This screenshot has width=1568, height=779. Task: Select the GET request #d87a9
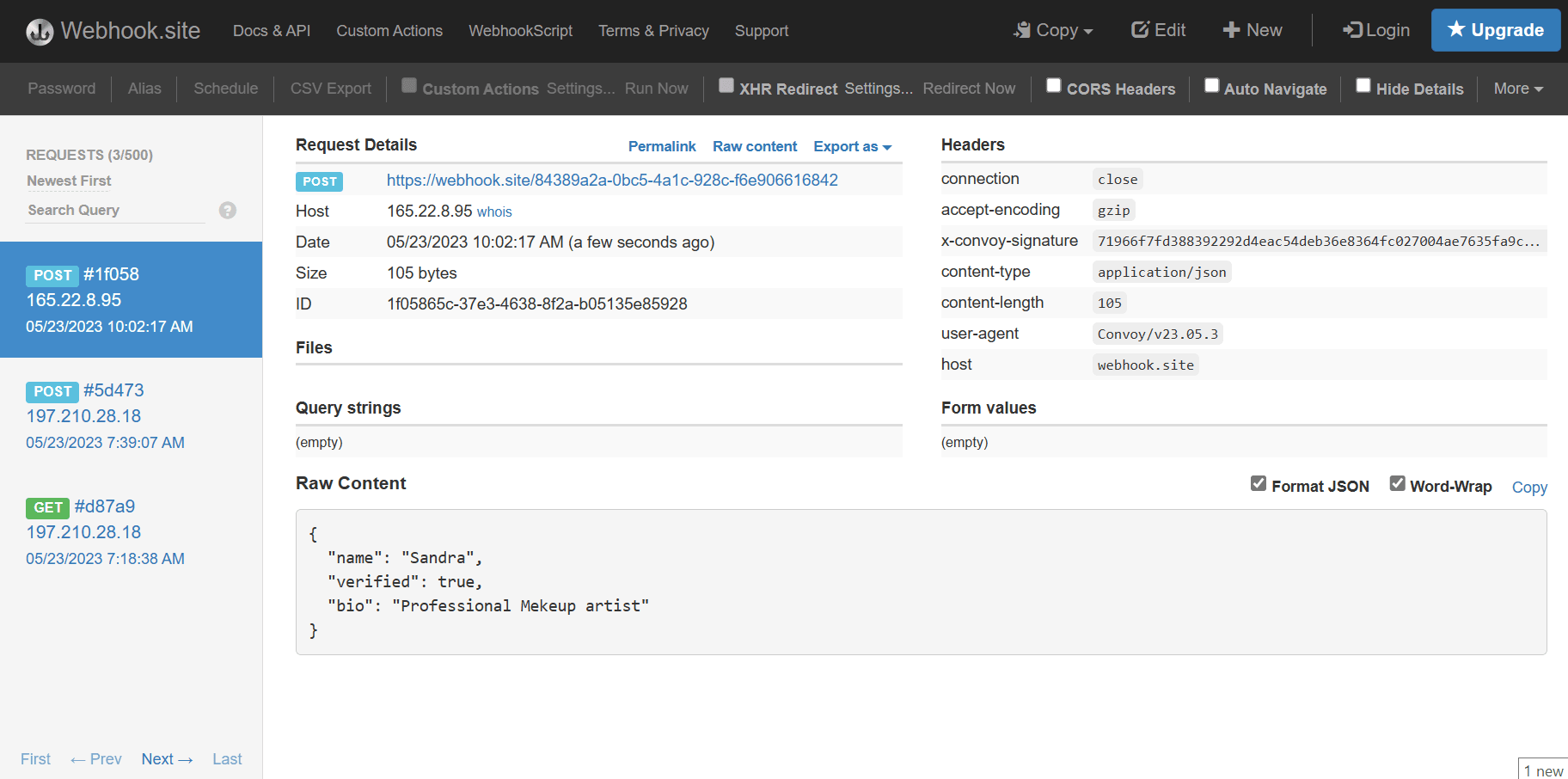[105, 531]
